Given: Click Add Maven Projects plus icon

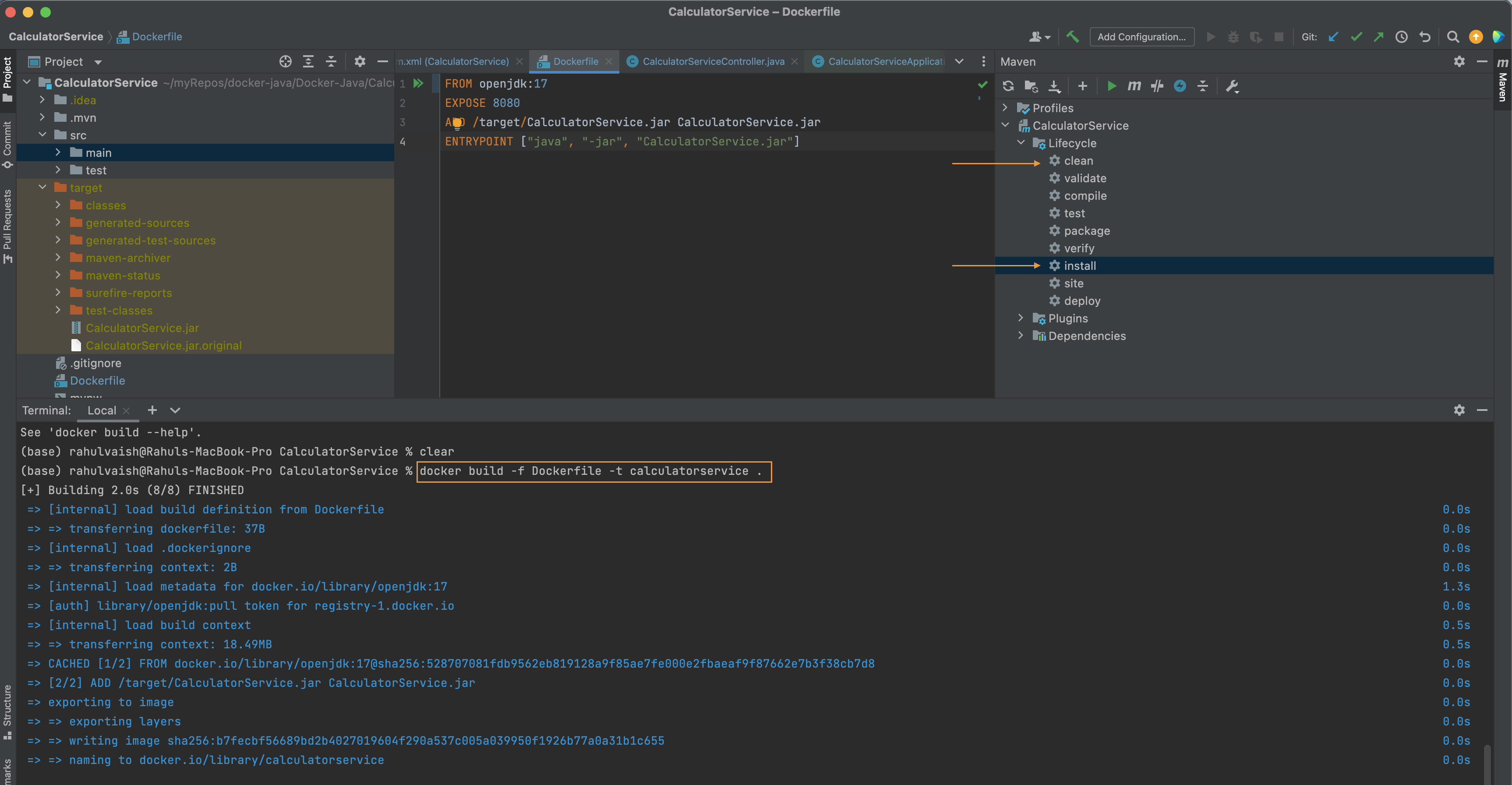Looking at the screenshot, I should pos(1083,86).
